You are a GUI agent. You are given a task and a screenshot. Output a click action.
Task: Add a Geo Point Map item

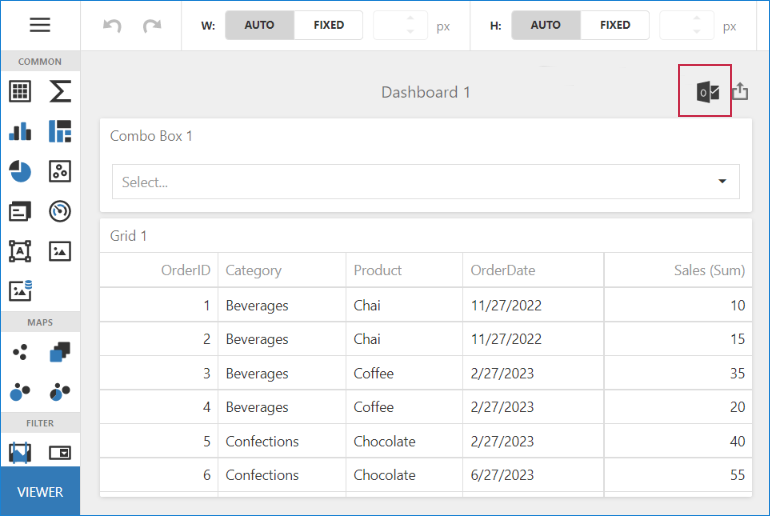pos(20,352)
